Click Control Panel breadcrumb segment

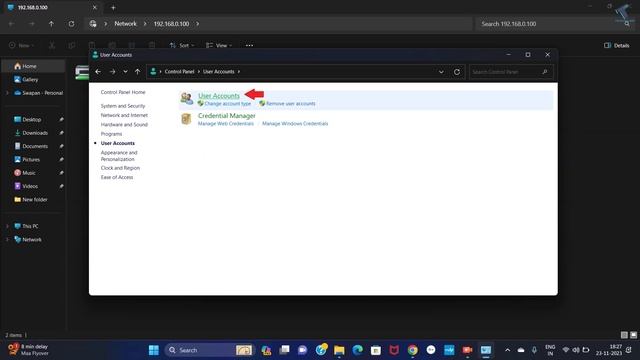179,72
